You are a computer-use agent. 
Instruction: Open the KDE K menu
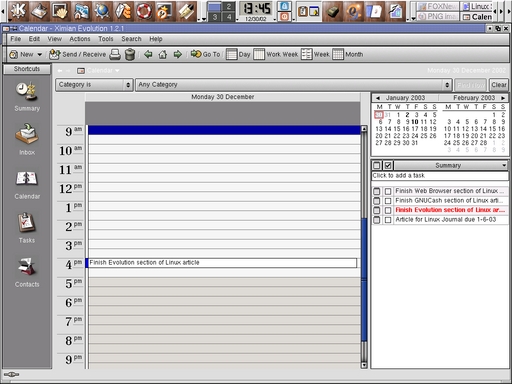click(x=18, y=11)
